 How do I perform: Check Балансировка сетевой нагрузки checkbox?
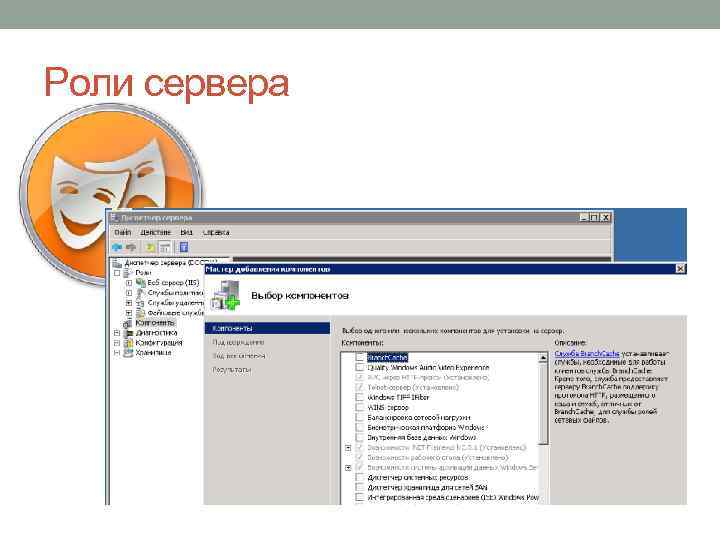360,417
